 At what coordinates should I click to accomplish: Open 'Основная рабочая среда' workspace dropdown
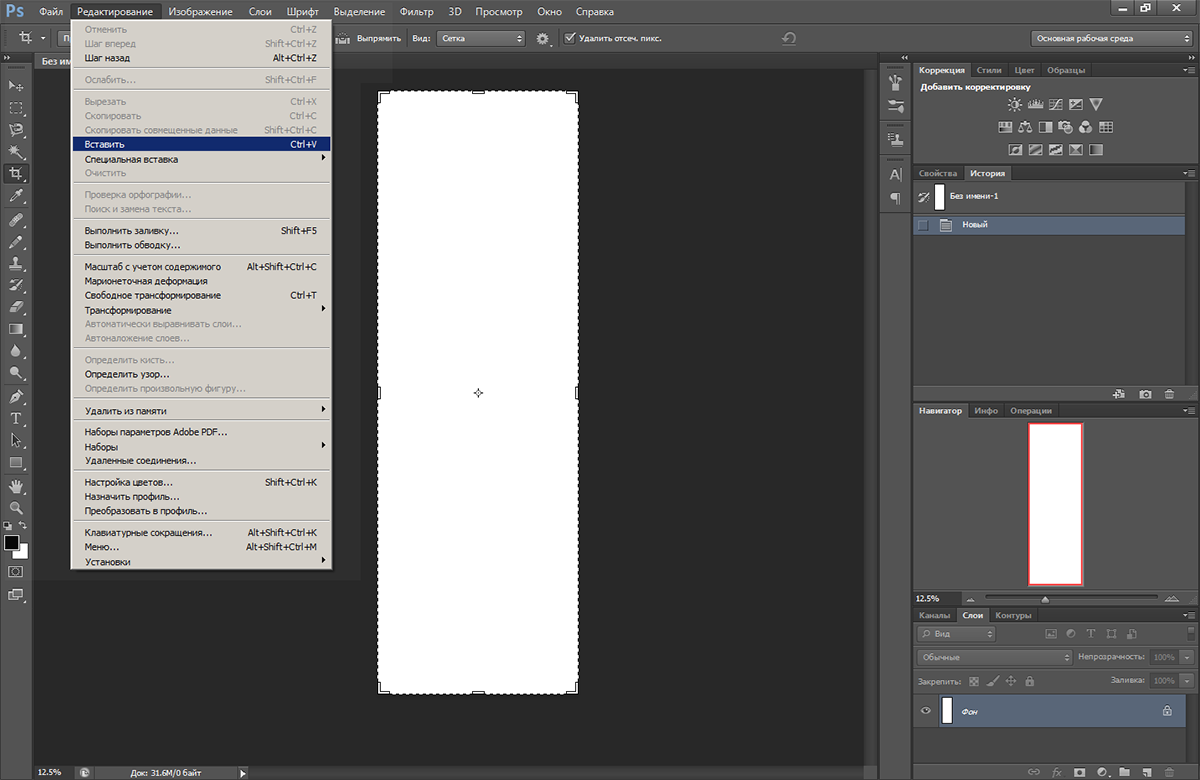pos(1111,39)
